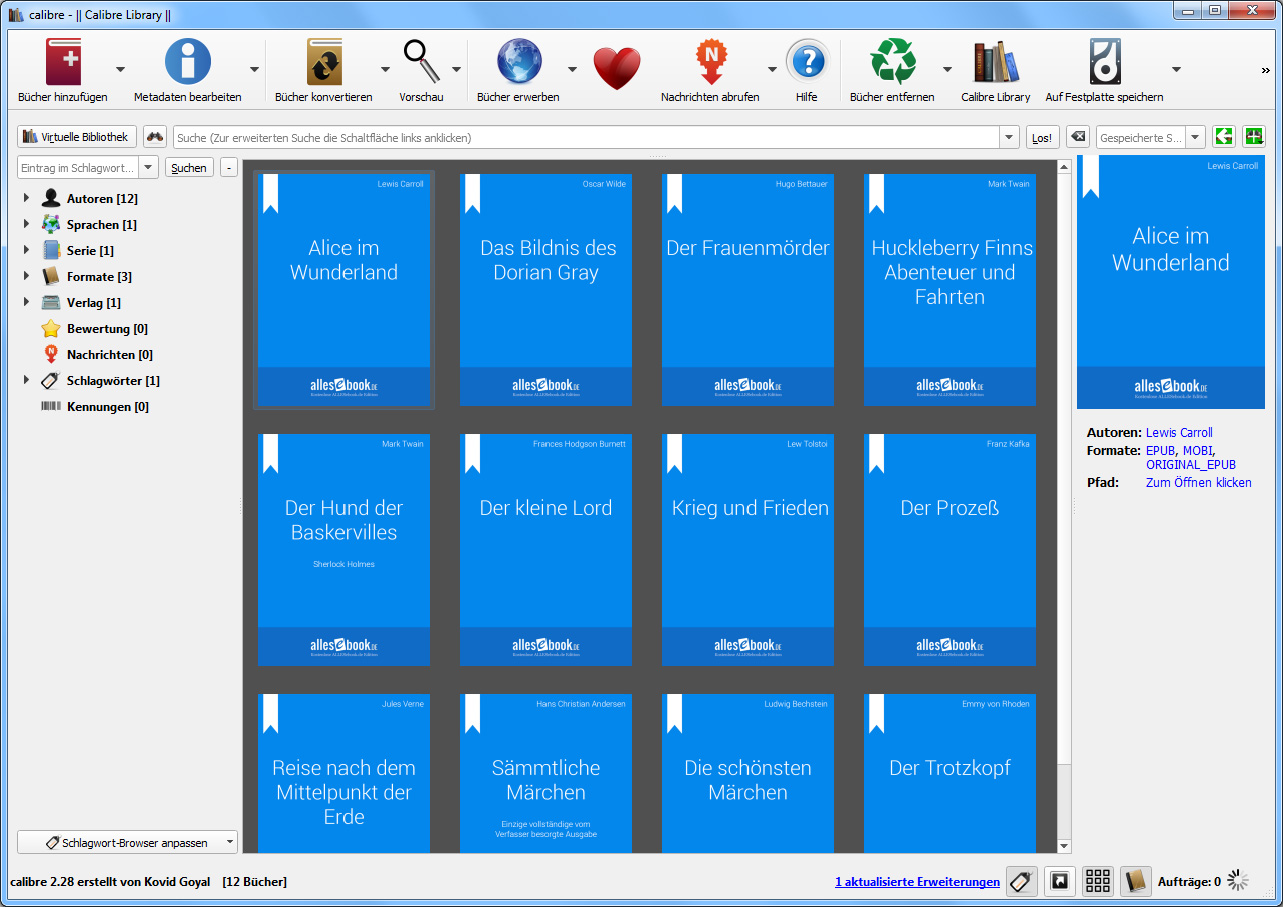The image size is (1283, 907).
Task: Expand the Formate [3] category
Action: [x=26, y=276]
